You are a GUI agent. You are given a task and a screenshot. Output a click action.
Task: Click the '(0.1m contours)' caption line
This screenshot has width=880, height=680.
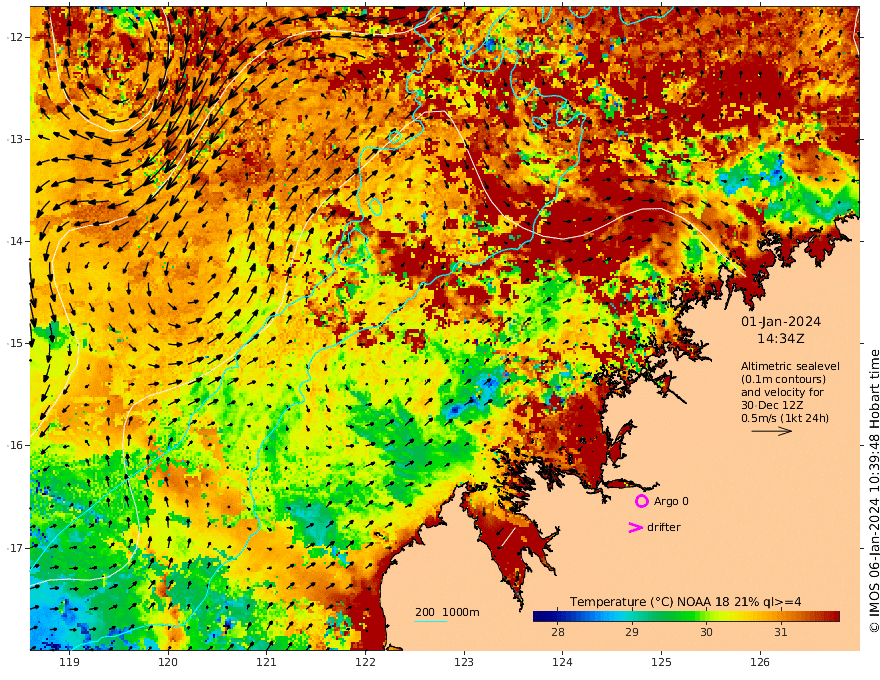coord(783,379)
